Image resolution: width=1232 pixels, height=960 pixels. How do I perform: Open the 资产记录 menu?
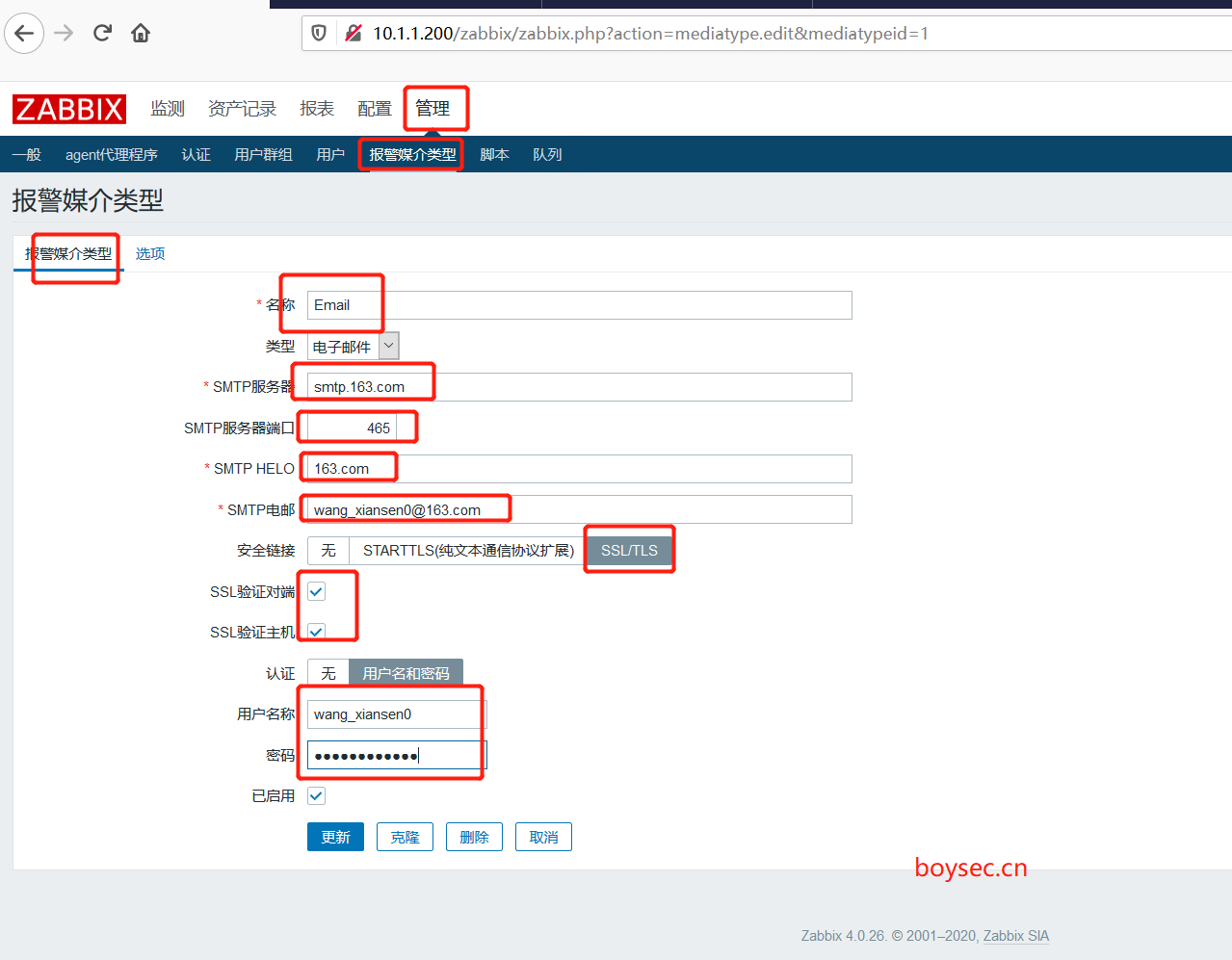[x=242, y=109]
